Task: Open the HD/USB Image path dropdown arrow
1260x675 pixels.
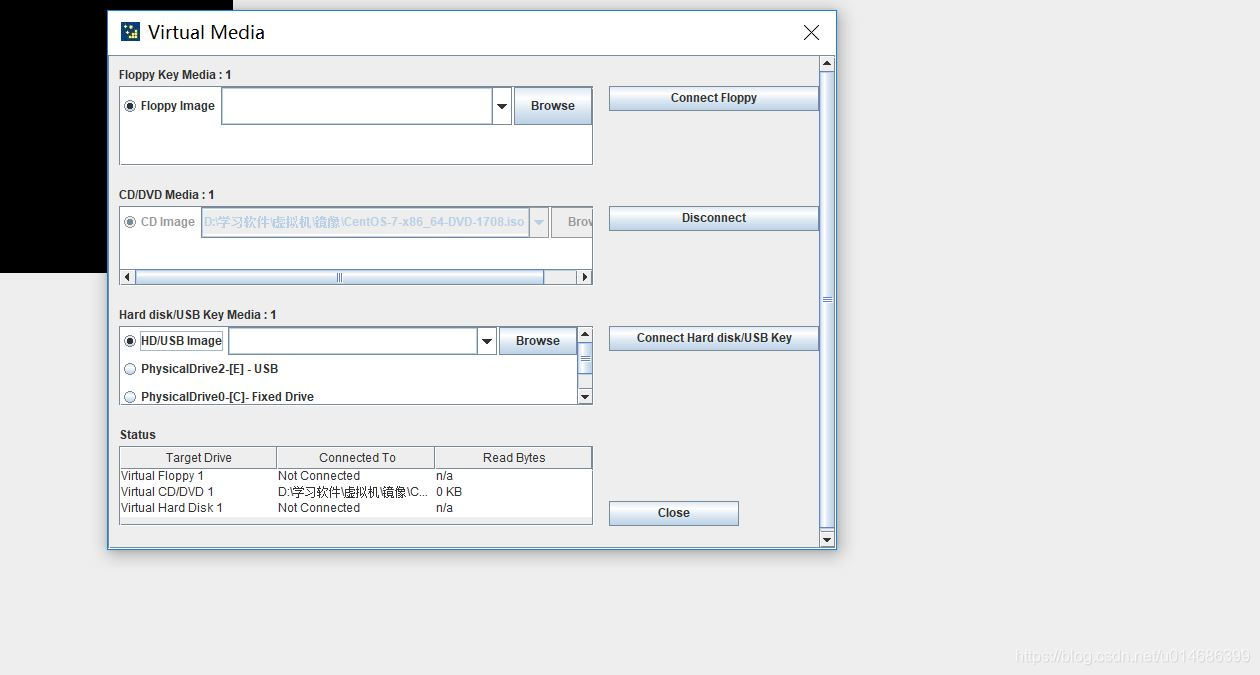Action: click(x=487, y=341)
